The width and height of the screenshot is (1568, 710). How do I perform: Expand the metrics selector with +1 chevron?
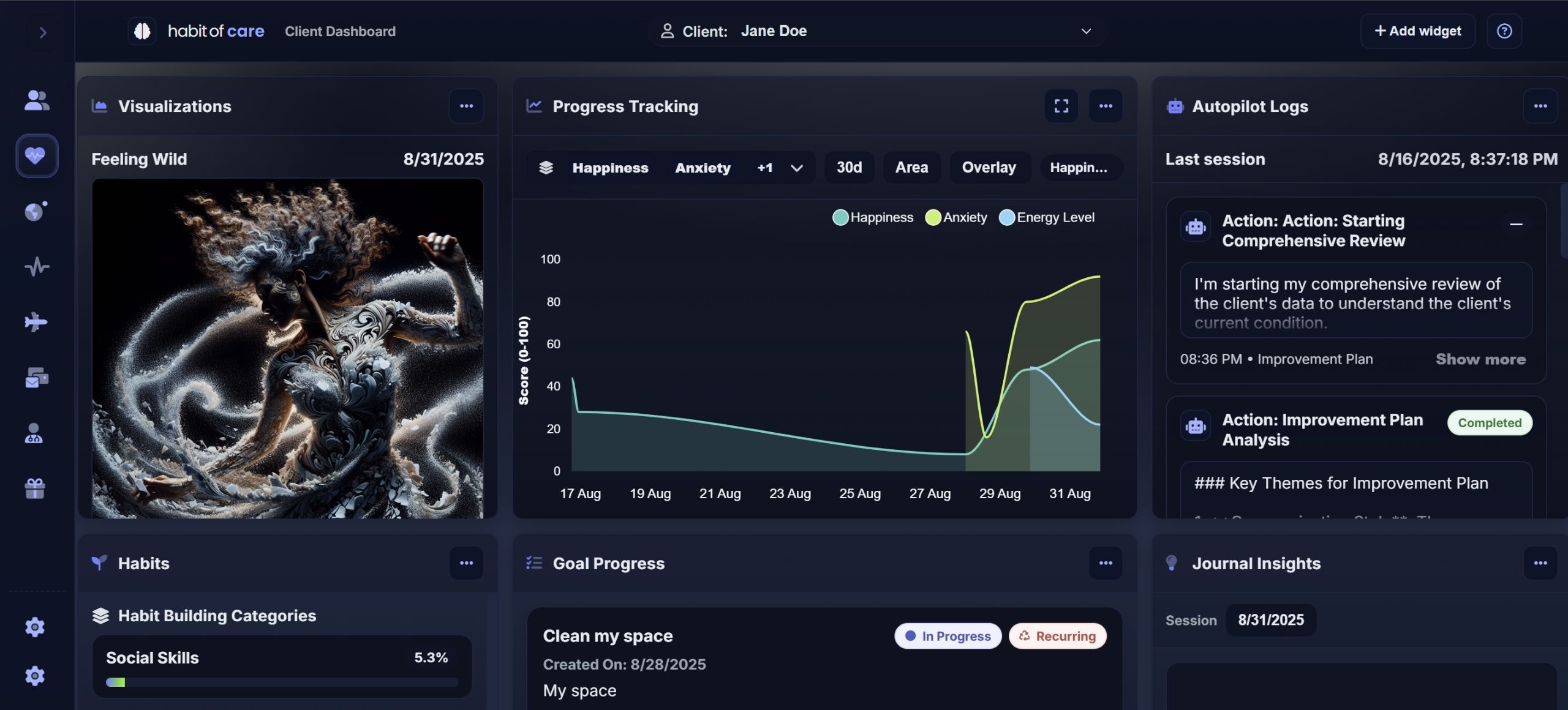(796, 168)
